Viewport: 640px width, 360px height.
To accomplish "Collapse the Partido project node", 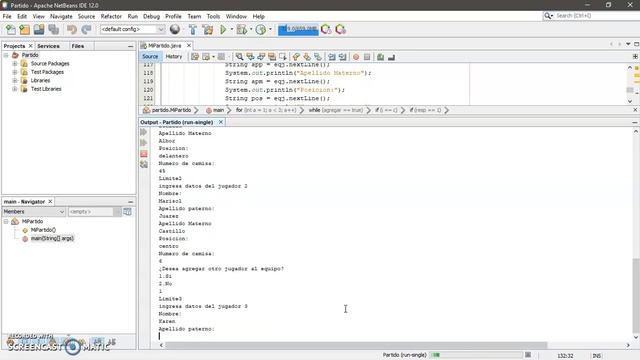I will coord(6,55).
